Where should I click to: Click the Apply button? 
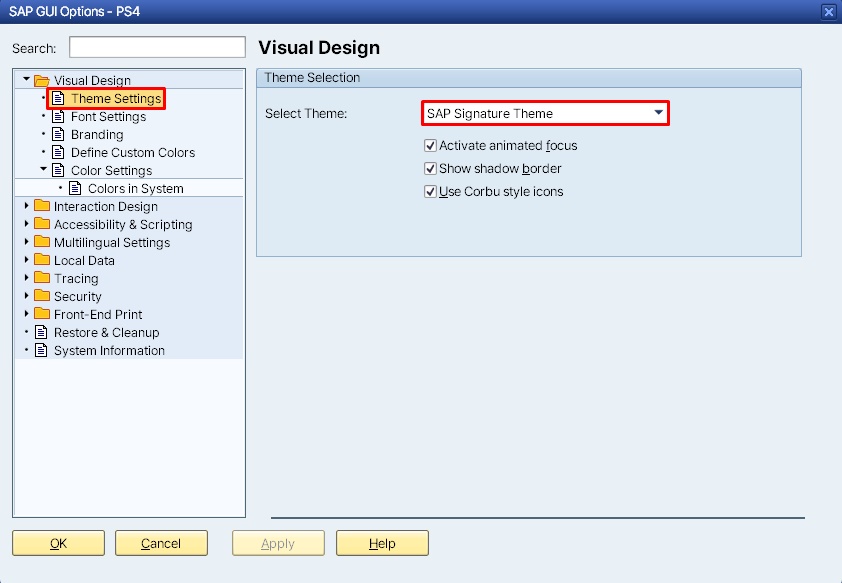pyautogui.click(x=278, y=543)
